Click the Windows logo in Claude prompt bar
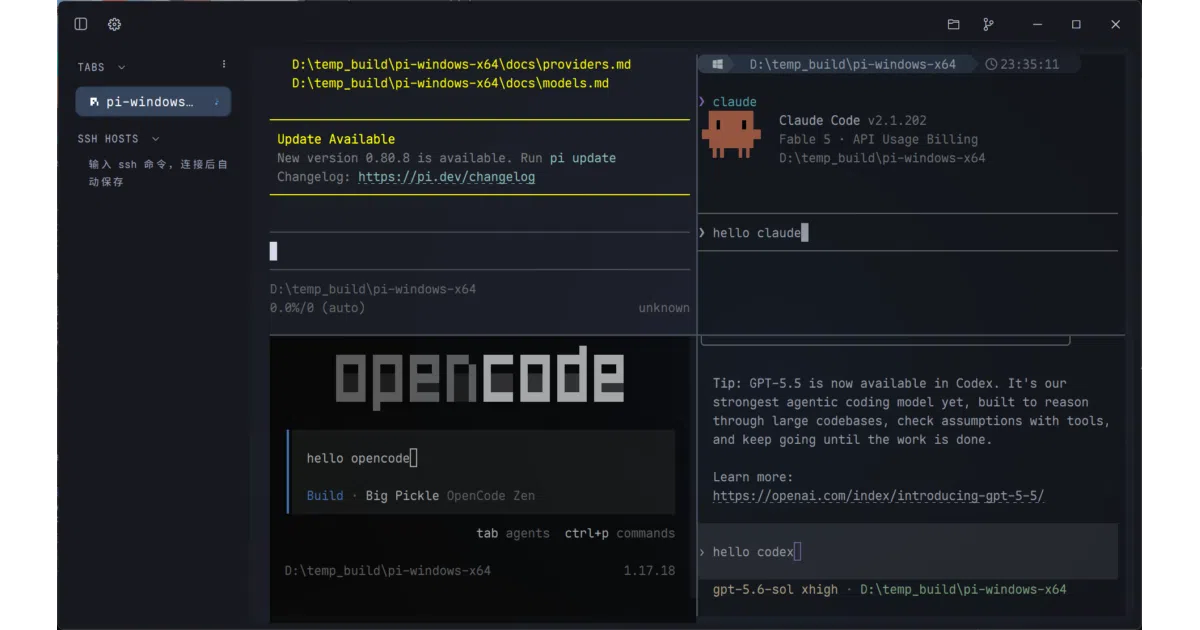Screen dimensions: 1200x630 coord(718,64)
